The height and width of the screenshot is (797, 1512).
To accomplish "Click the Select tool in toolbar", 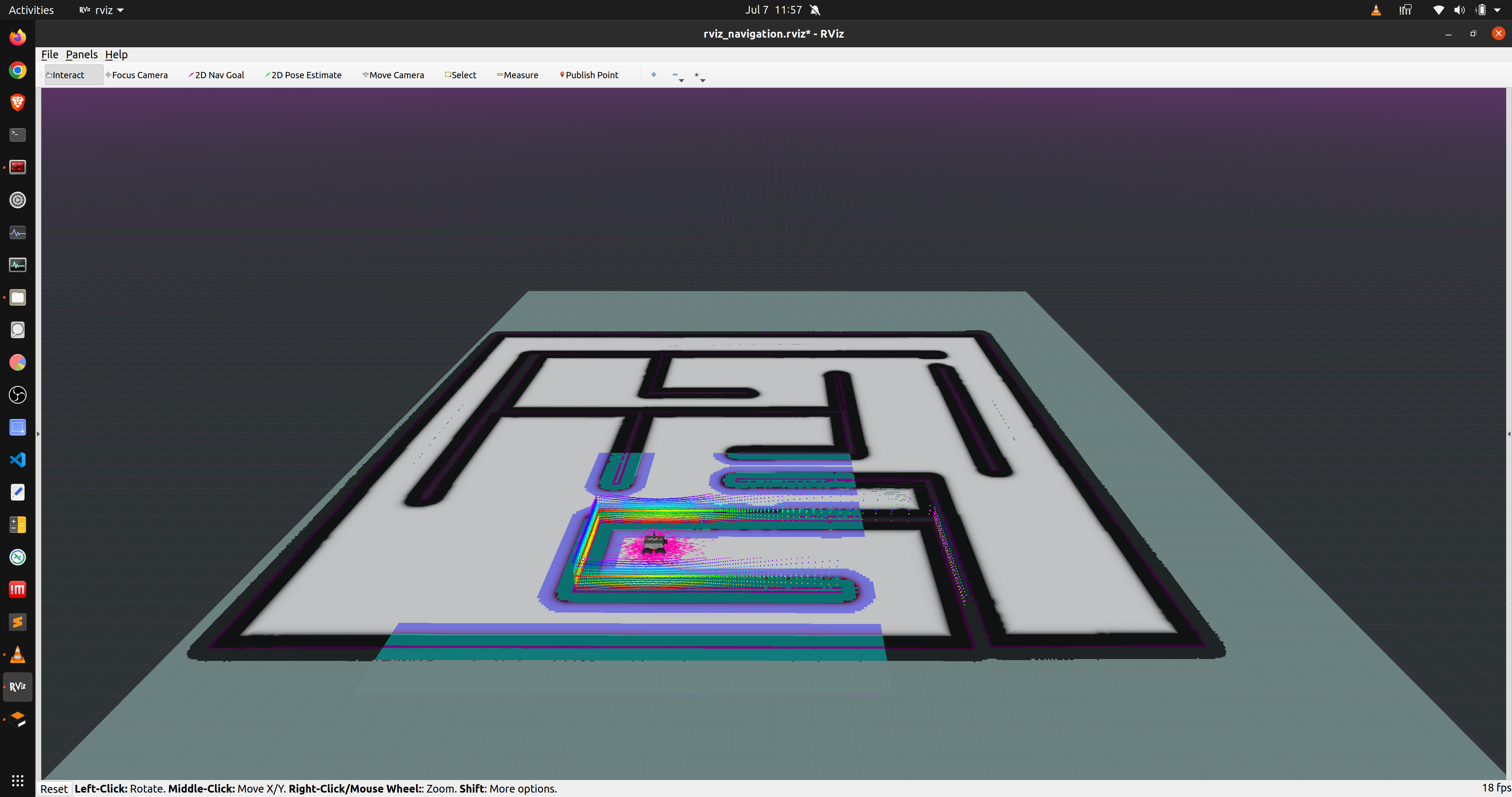I will click(461, 75).
